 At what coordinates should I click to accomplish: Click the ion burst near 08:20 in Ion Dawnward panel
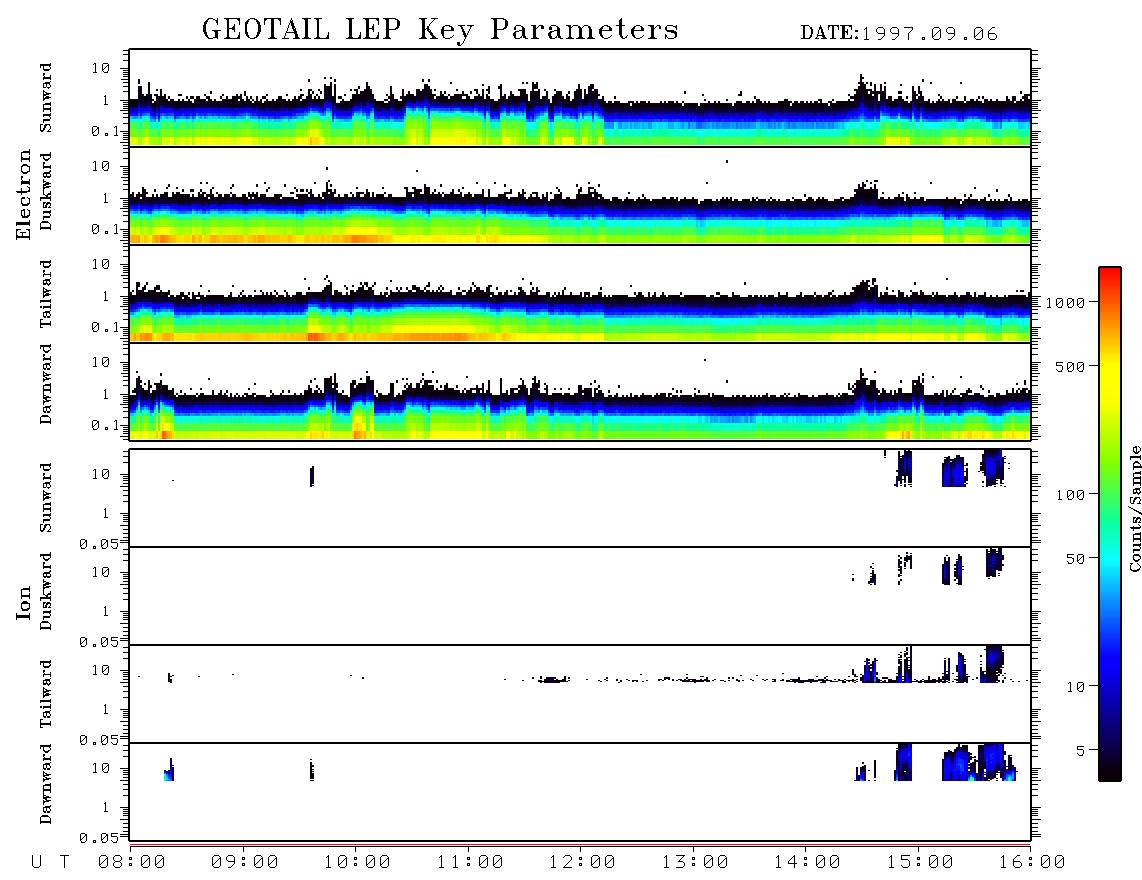[x=170, y=771]
